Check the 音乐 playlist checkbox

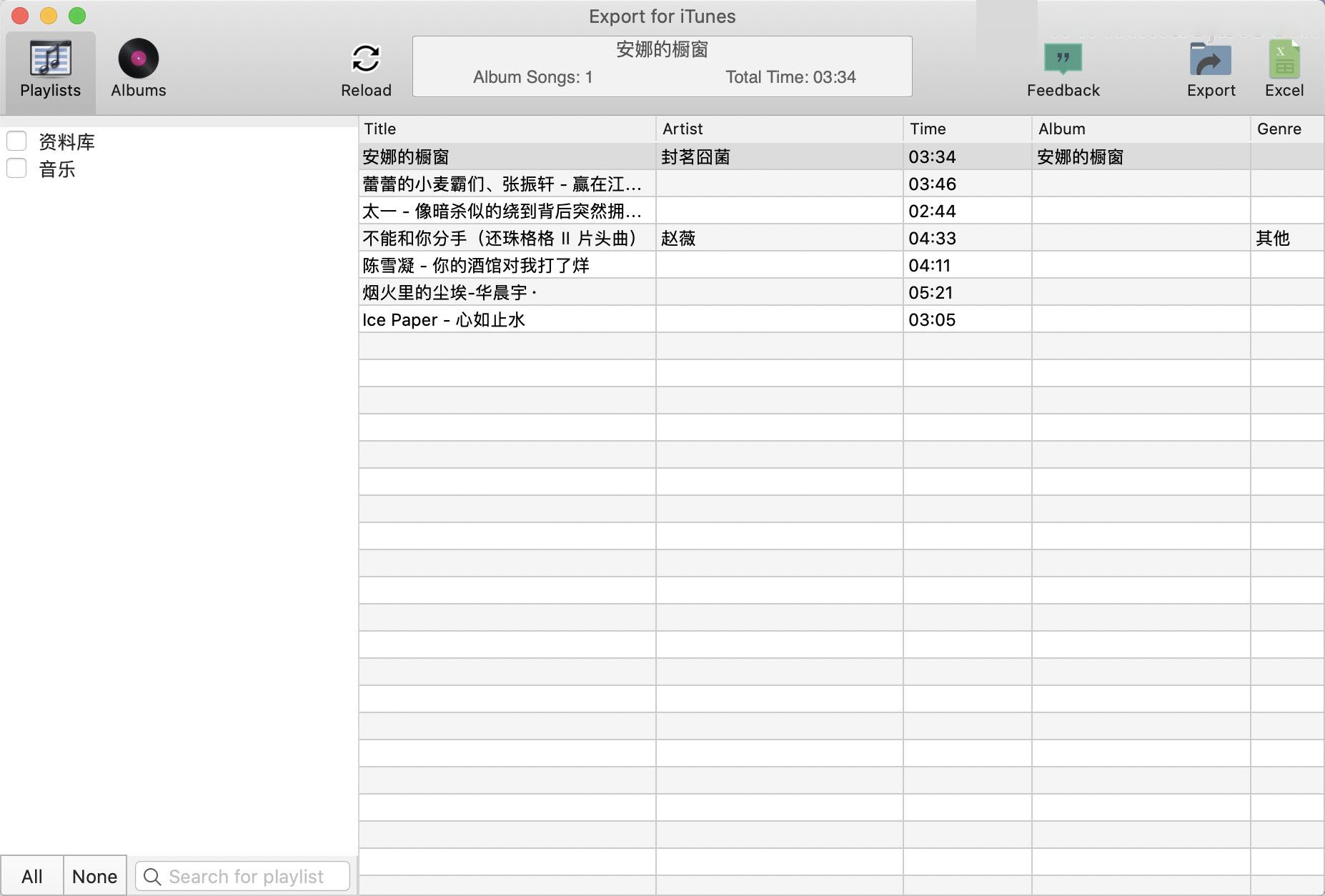(16, 168)
